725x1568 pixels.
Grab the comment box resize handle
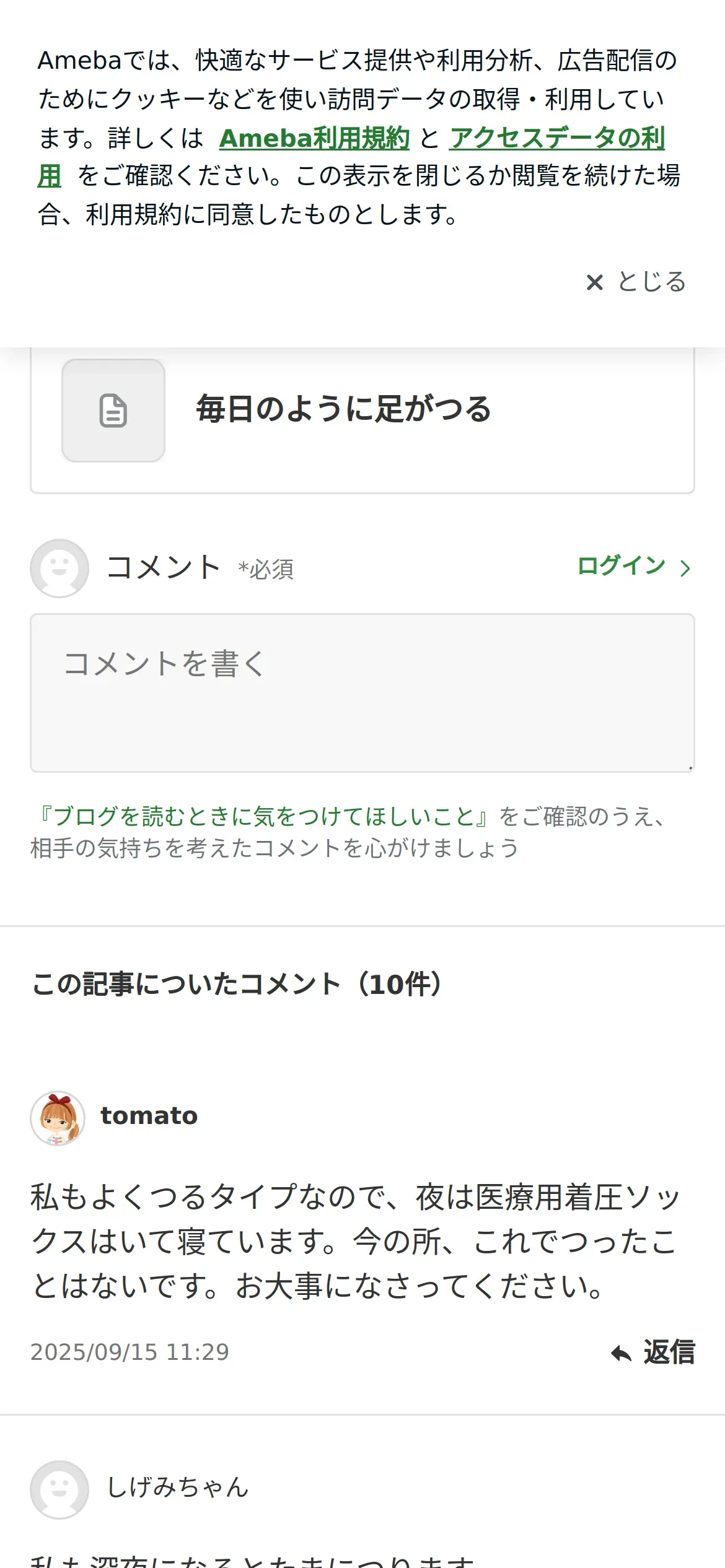(690, 767)
